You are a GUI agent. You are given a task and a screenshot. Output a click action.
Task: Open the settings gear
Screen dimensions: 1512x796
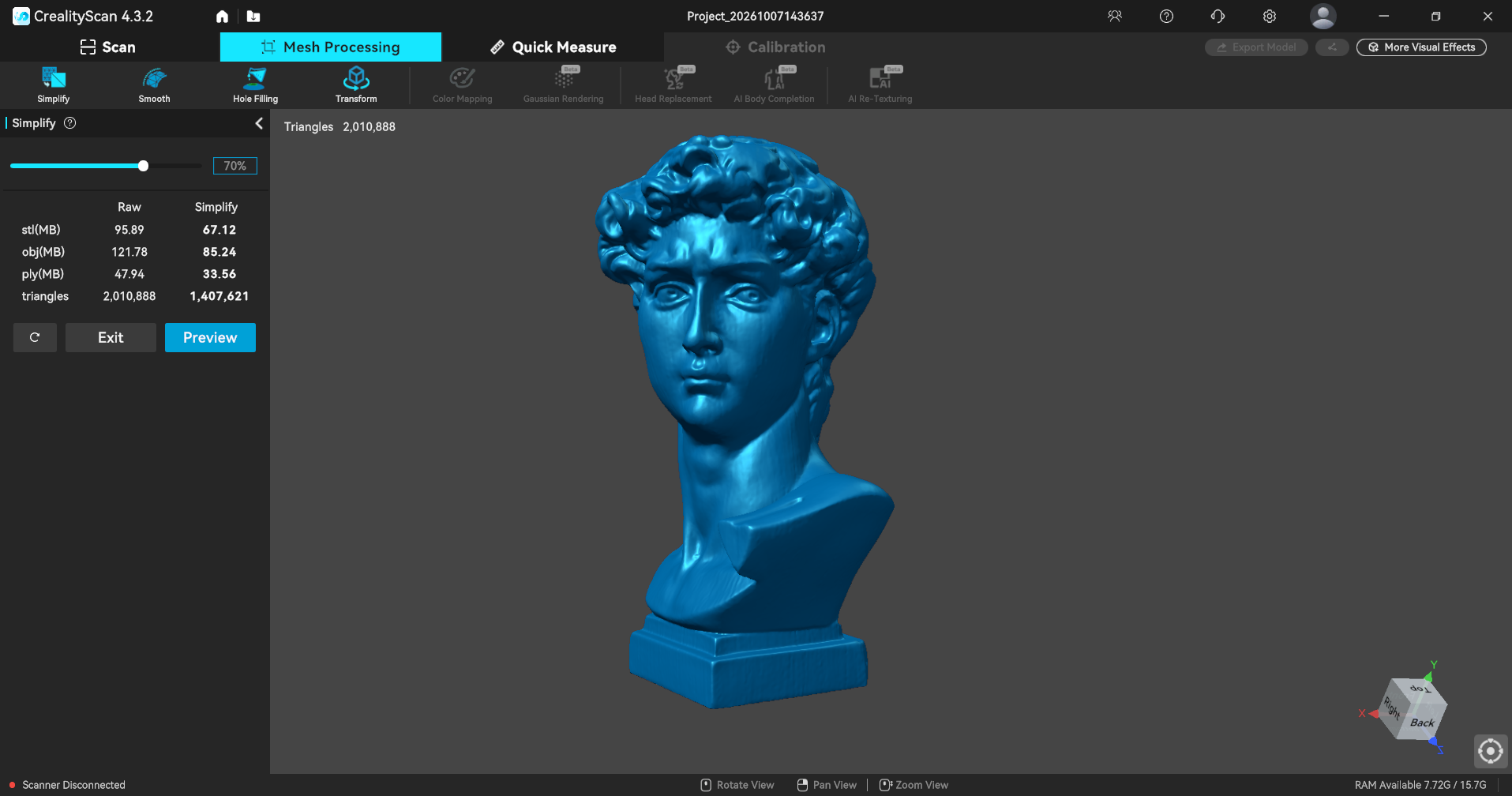[x=1270, y=16]
